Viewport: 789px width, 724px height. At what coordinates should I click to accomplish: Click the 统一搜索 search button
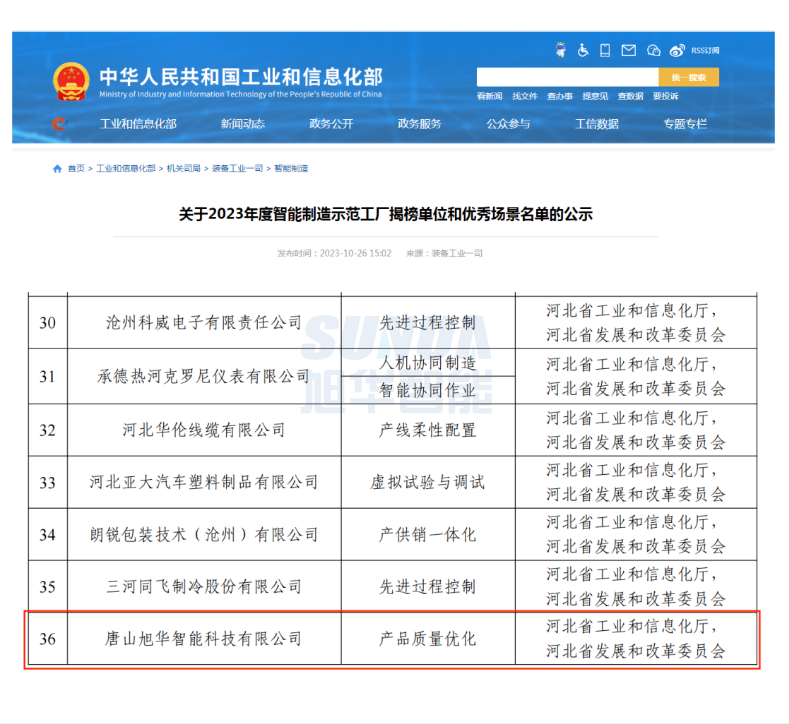688,77
